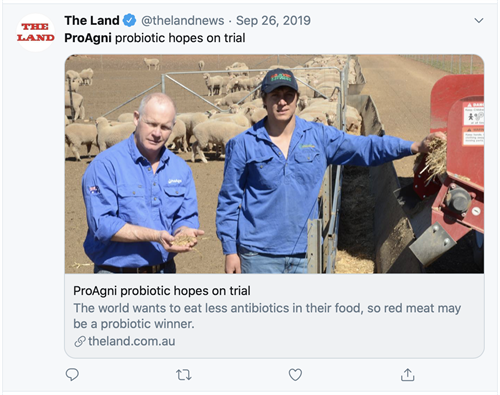Viewport: 500px width, 395px height.
Task: Visit the @thelandnews handle
Action: click(x=183, y=21)
